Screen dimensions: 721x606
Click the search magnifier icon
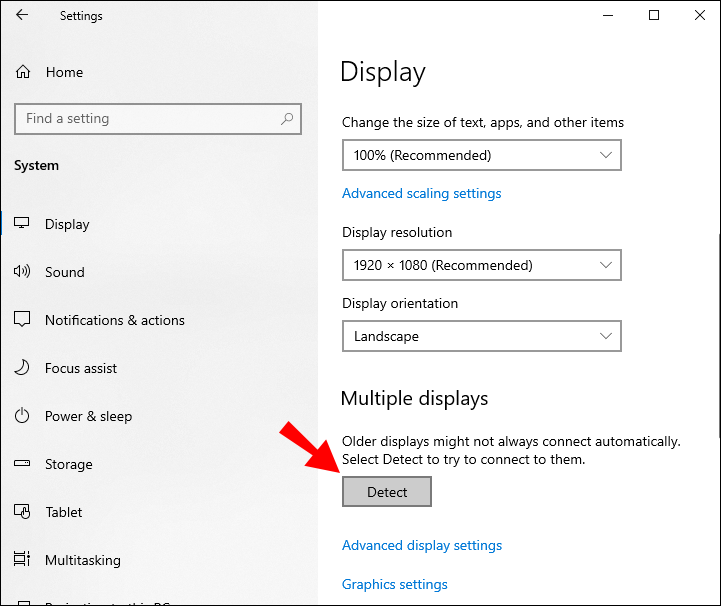tap(287, 119)
